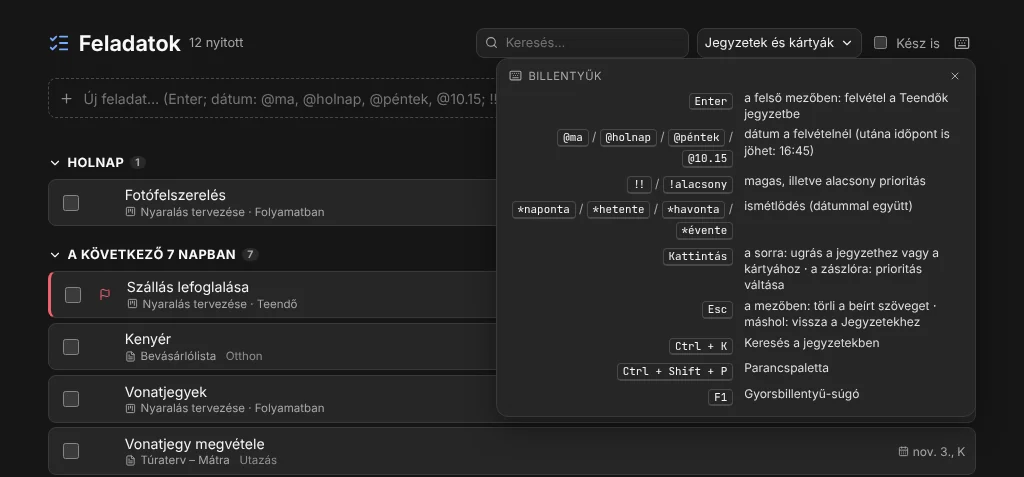This screenshot has height=477, width=1024.
Task: Open the Fotófelszerelés task
Action: 175,195
